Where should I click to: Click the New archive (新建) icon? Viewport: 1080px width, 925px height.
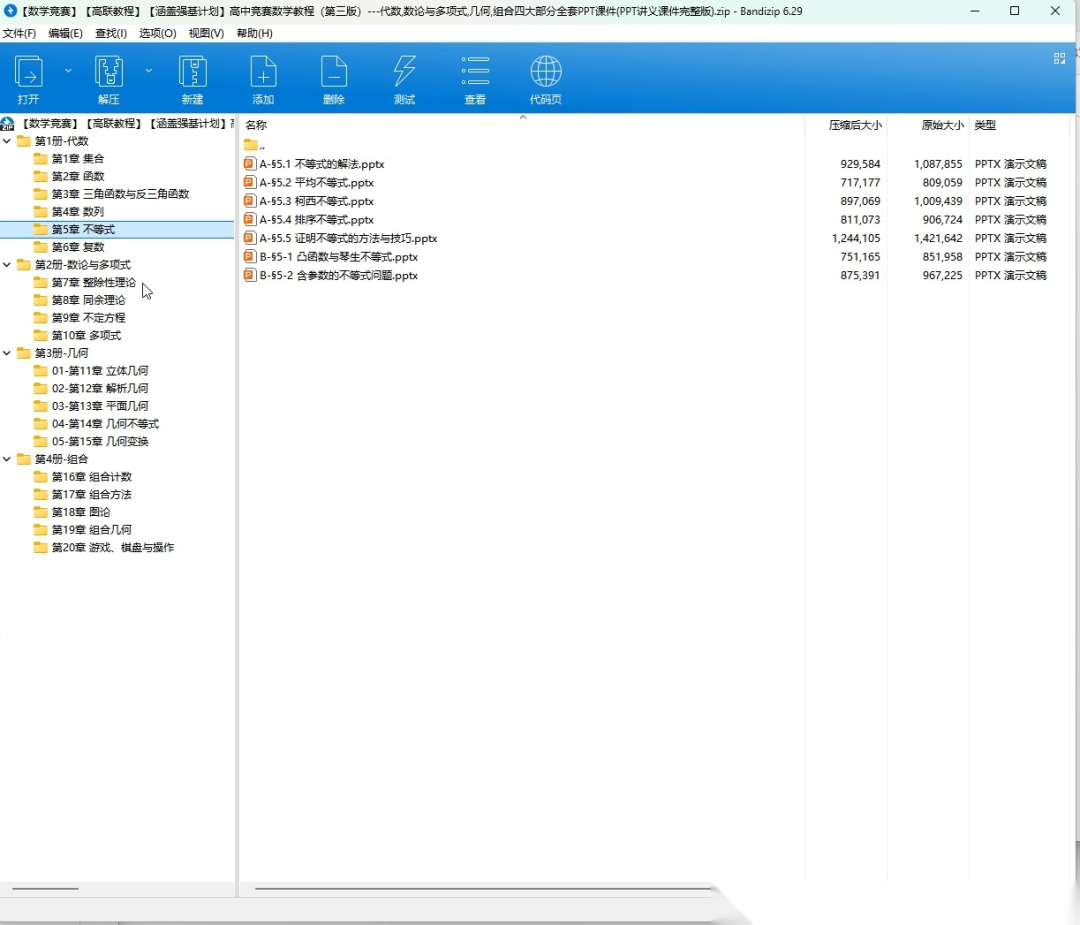[192, 72]
